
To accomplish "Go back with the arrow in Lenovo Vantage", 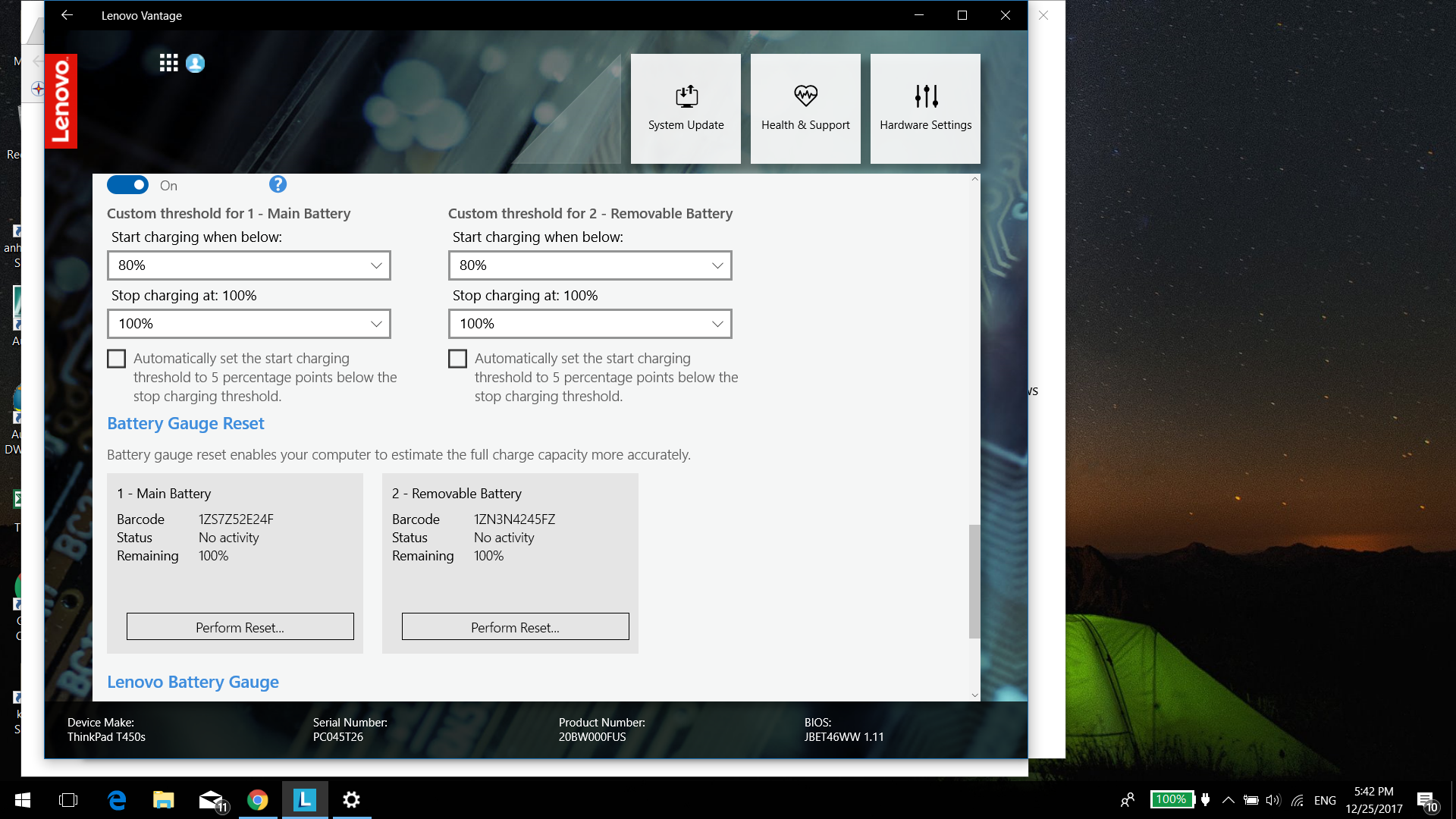I will [x=67, y=15].
